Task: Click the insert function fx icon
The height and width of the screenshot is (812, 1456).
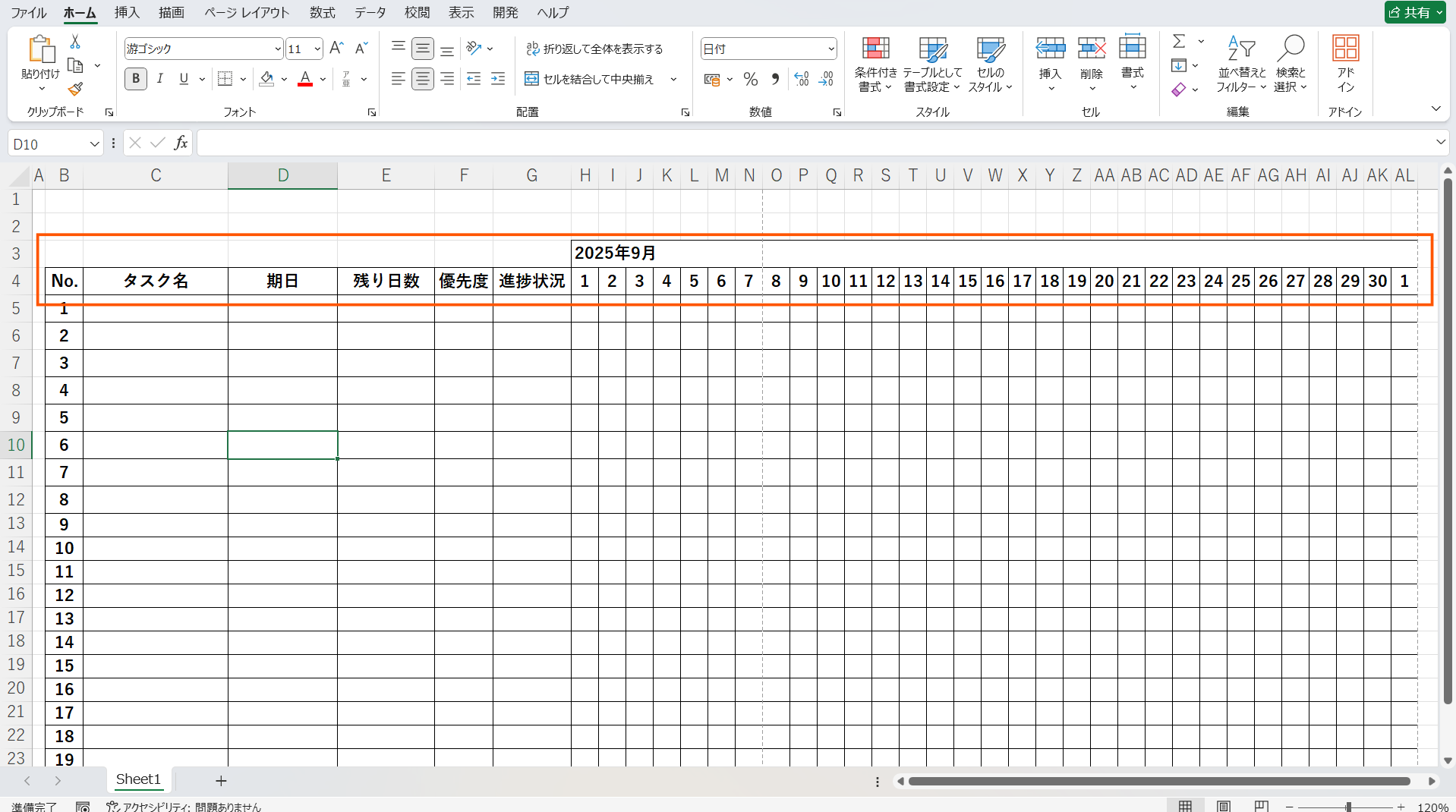Action: point(181,143)
